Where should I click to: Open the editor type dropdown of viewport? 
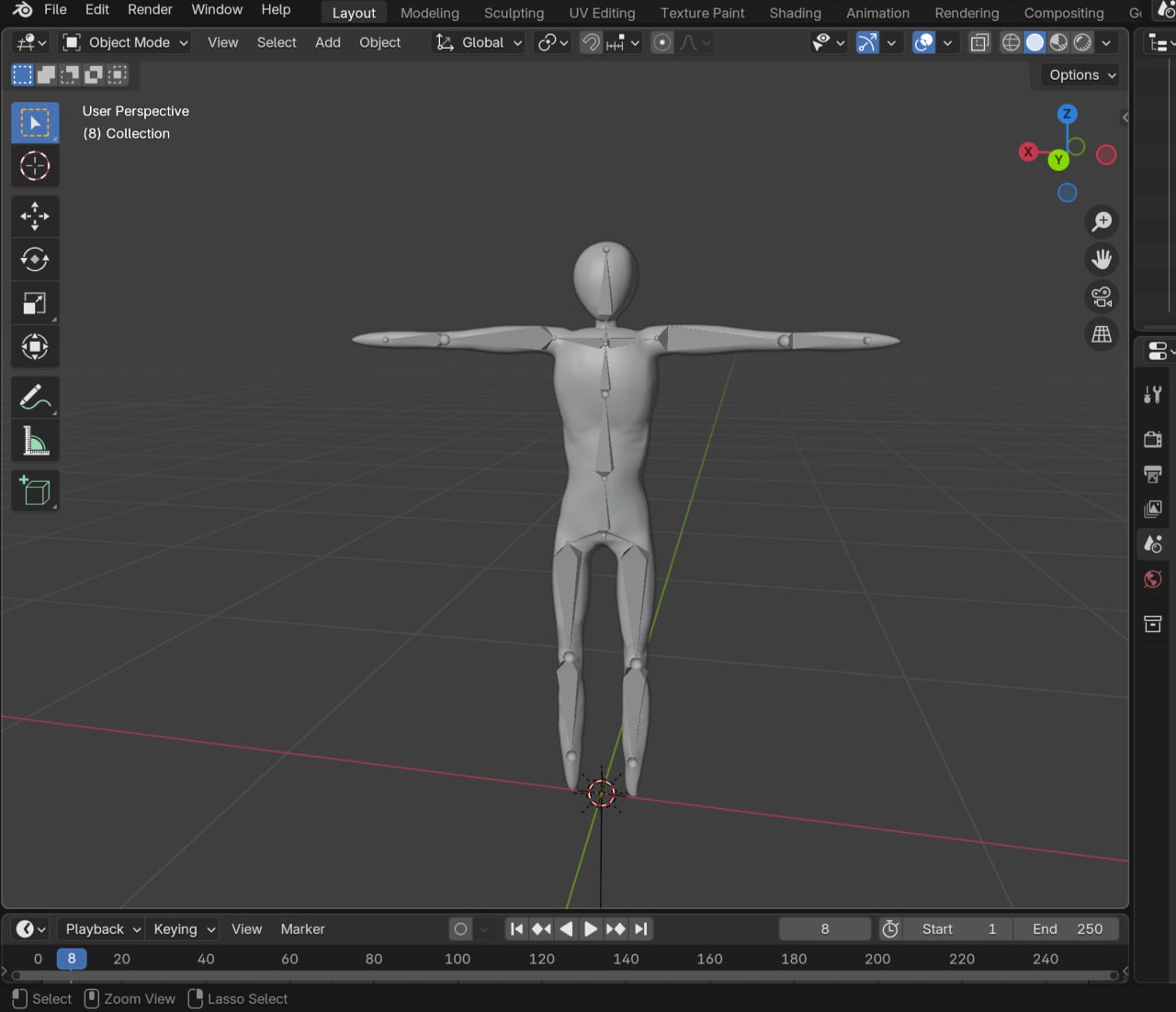tap(31, 42)
